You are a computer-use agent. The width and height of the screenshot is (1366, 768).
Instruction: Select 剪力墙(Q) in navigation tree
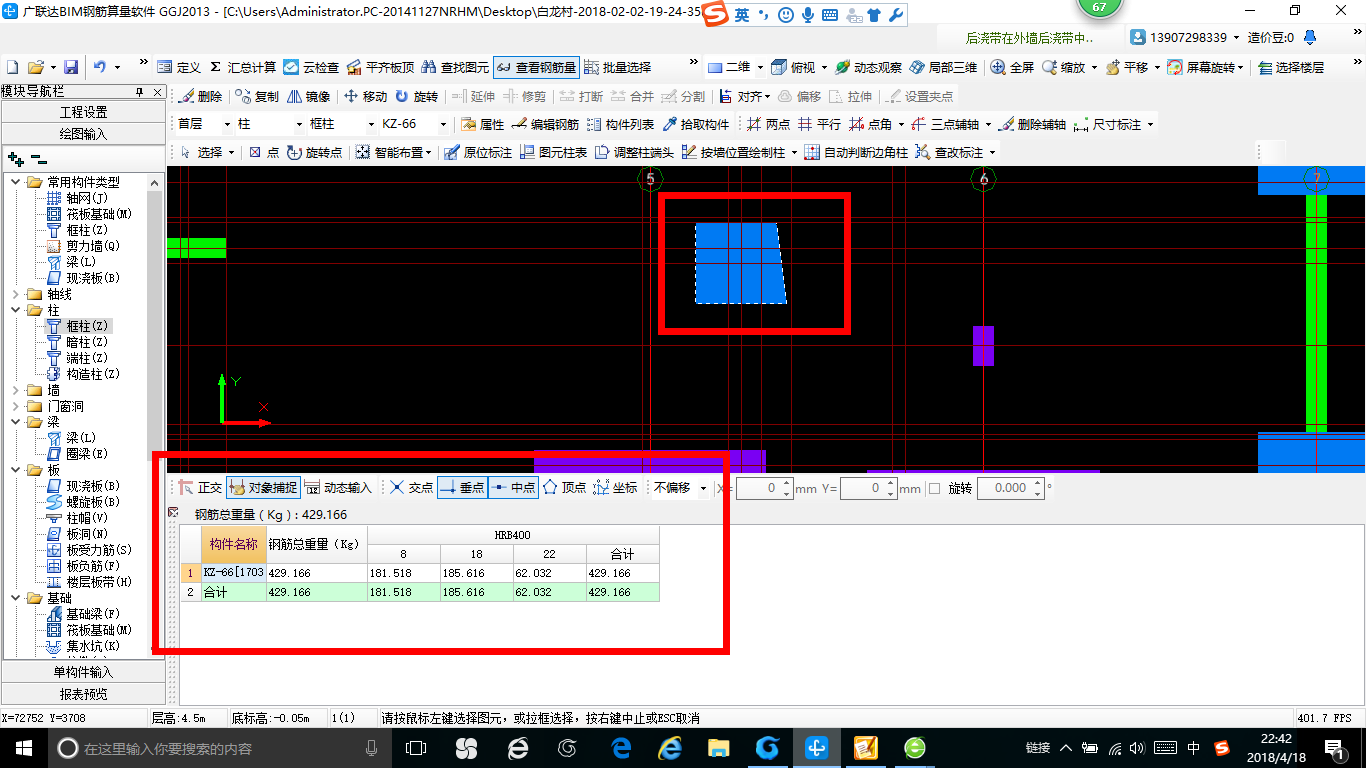93,246
